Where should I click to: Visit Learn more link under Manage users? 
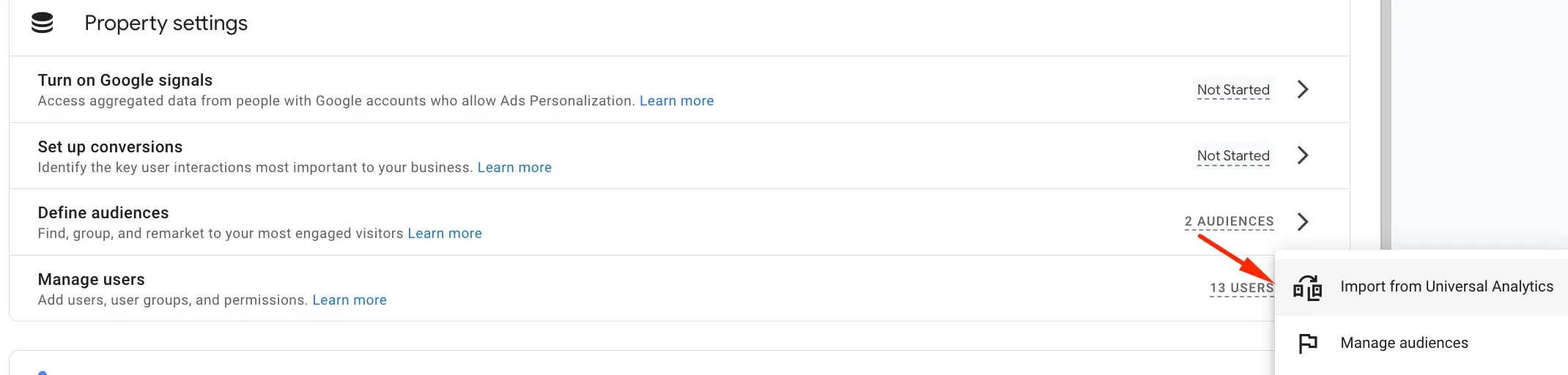point(350,300)
